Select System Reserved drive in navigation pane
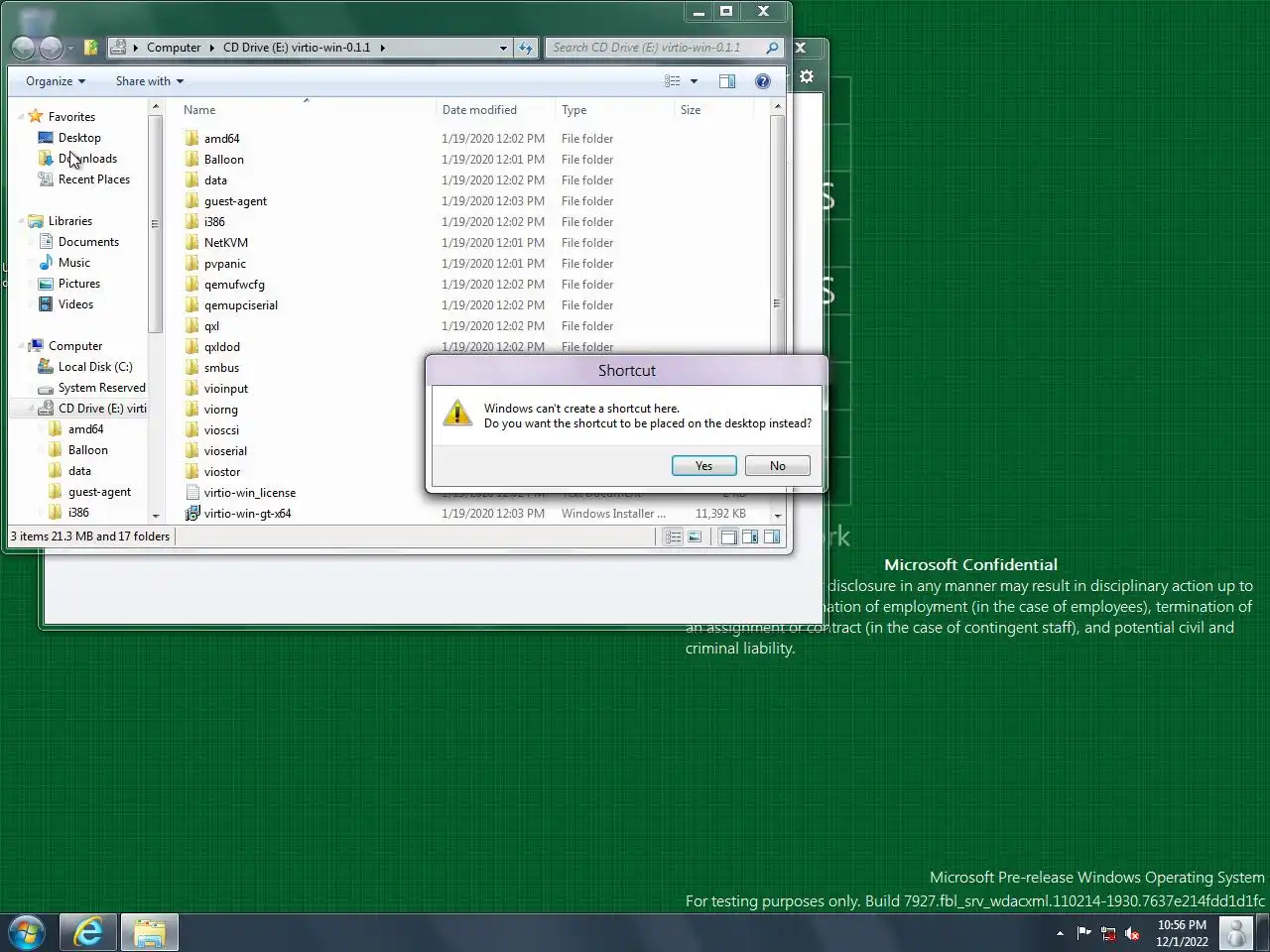The image size is (1270, 952). pyautogui.click(x=101, y=388)
